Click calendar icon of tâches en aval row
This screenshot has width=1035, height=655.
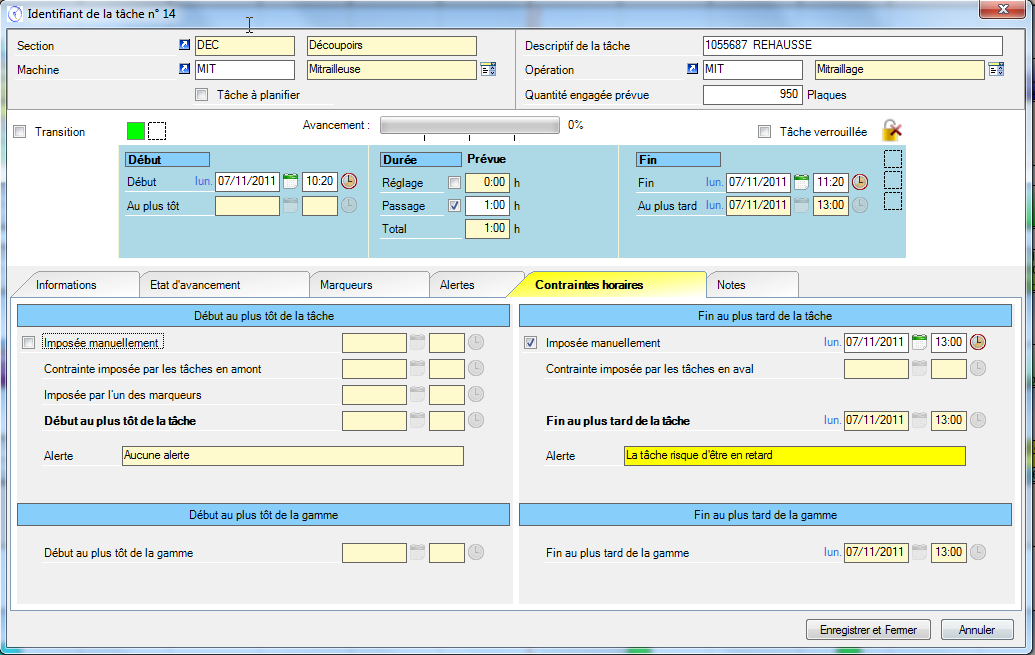(x=919, y=368)
